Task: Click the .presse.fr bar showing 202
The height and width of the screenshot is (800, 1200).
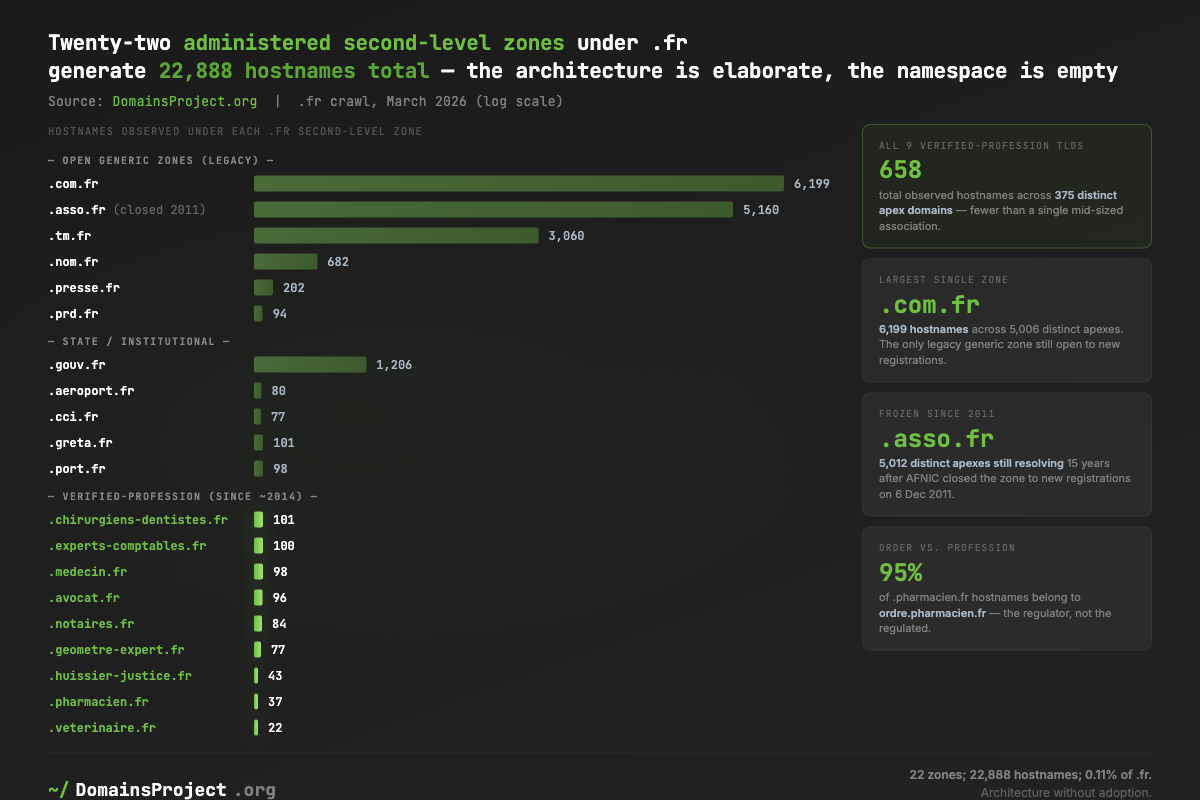Action: click(x=263, y=288)
